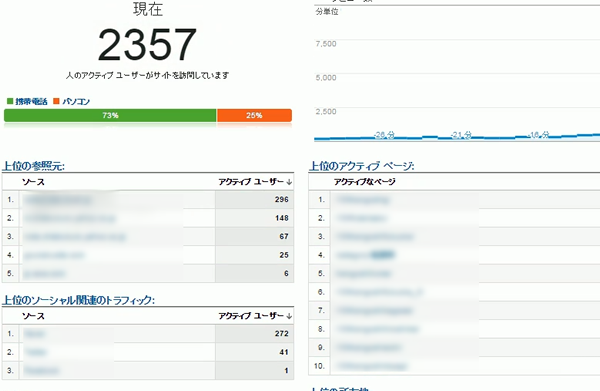Open the 上位の参照元 report link
This screenshot has width=600, height=391.
(x=33, y=166)
